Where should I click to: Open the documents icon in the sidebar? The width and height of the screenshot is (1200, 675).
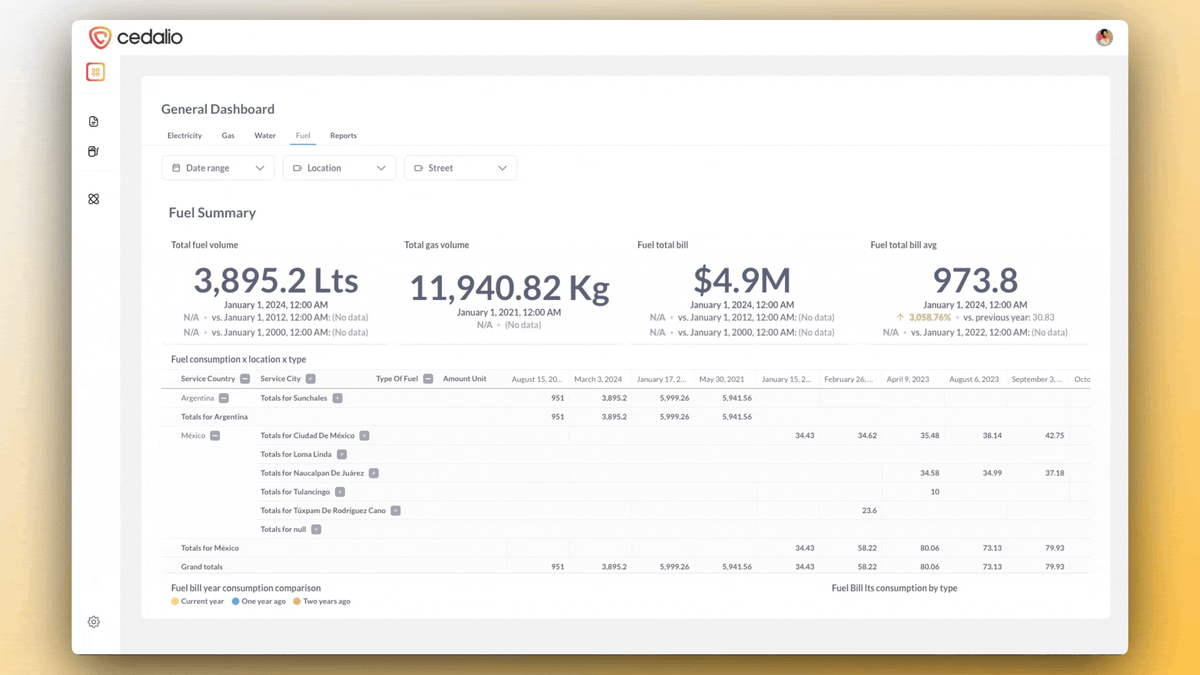click(93, 121)
